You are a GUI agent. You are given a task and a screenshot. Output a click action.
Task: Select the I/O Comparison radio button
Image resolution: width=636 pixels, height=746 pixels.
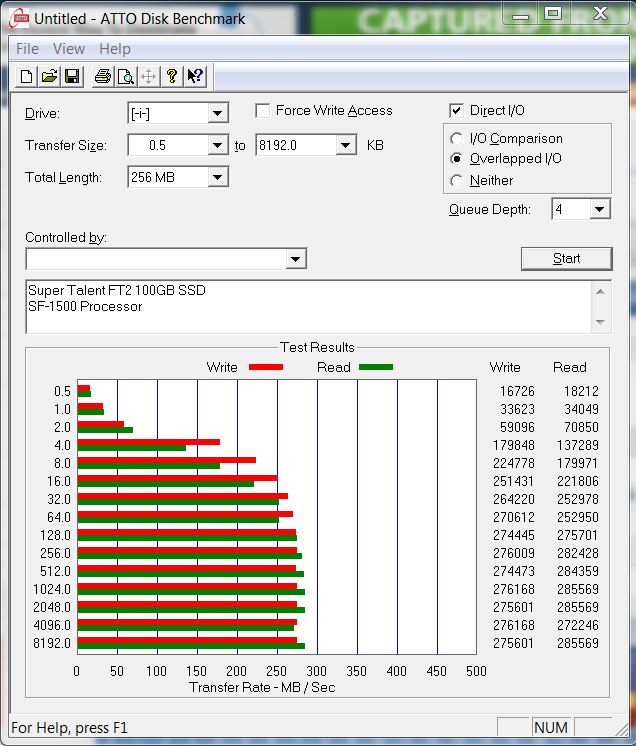[457, 139]
